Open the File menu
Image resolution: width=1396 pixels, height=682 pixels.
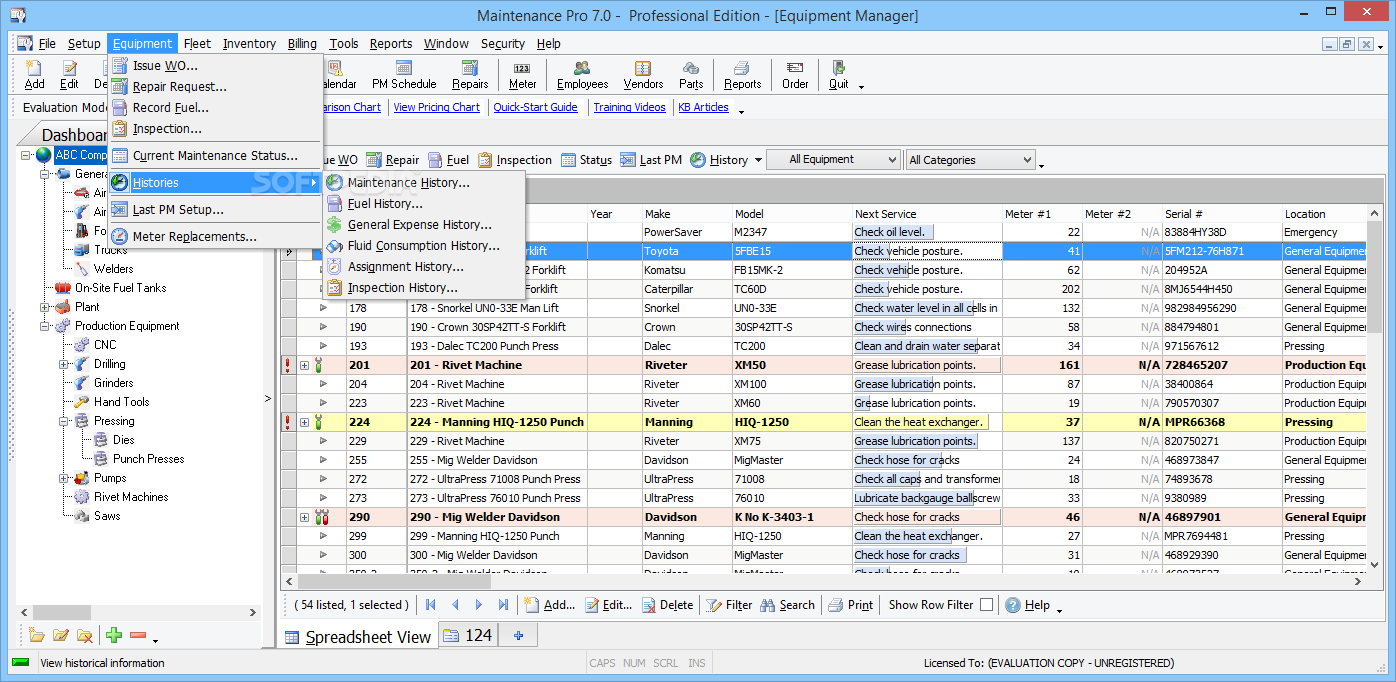click(x=47, y=43)
